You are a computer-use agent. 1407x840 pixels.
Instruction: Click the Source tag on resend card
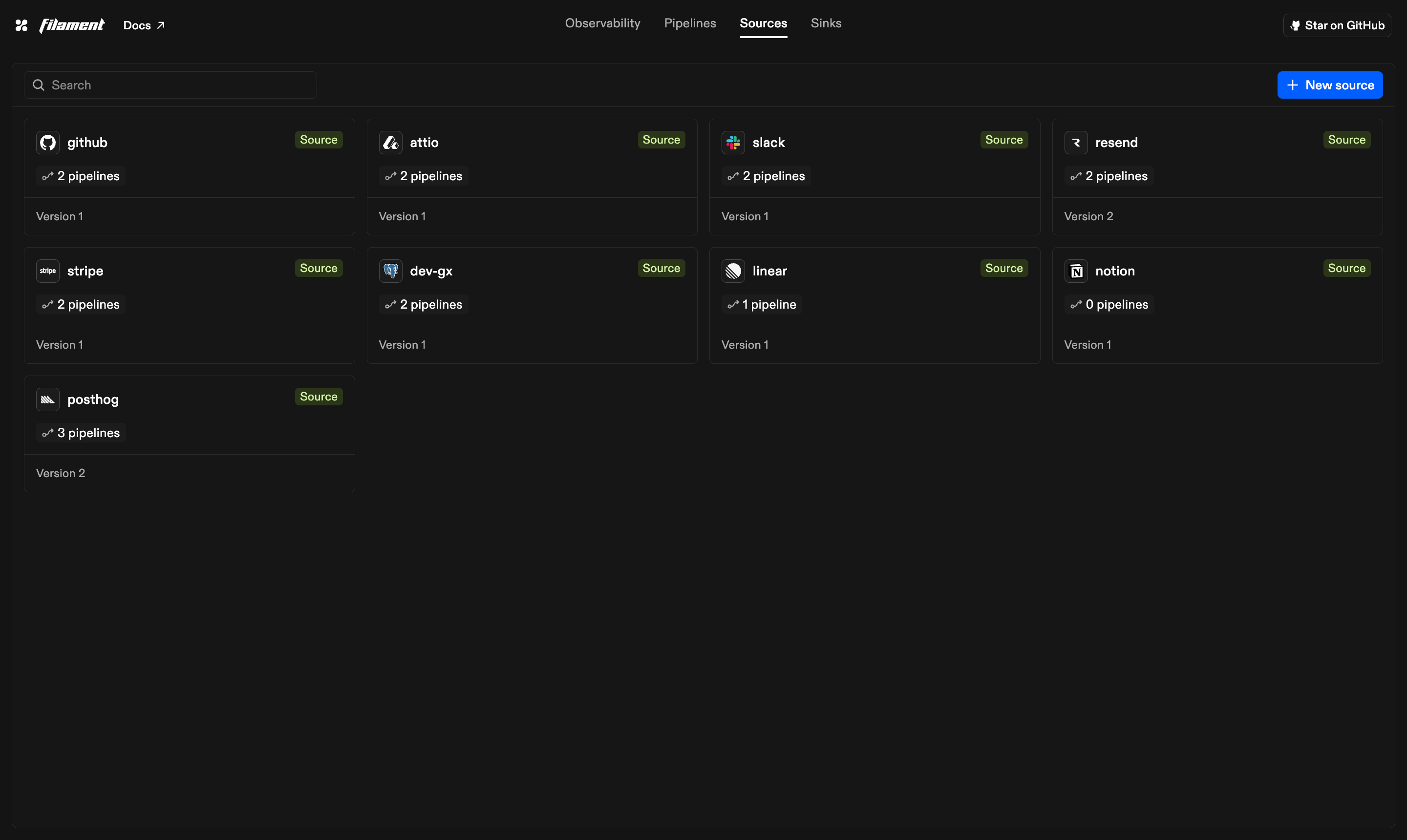coord(1346,140)
